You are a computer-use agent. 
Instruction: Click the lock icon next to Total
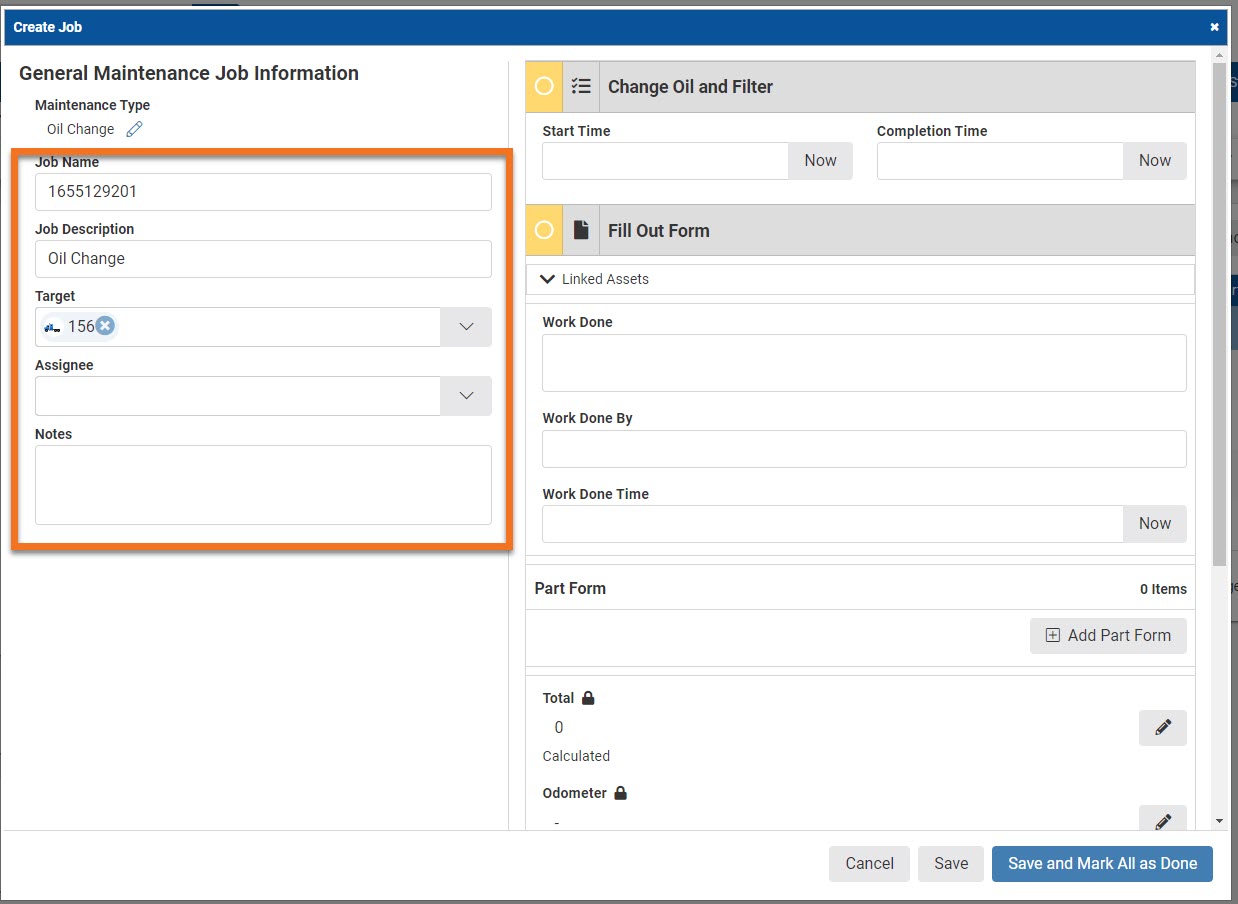[x=588, y=698]
